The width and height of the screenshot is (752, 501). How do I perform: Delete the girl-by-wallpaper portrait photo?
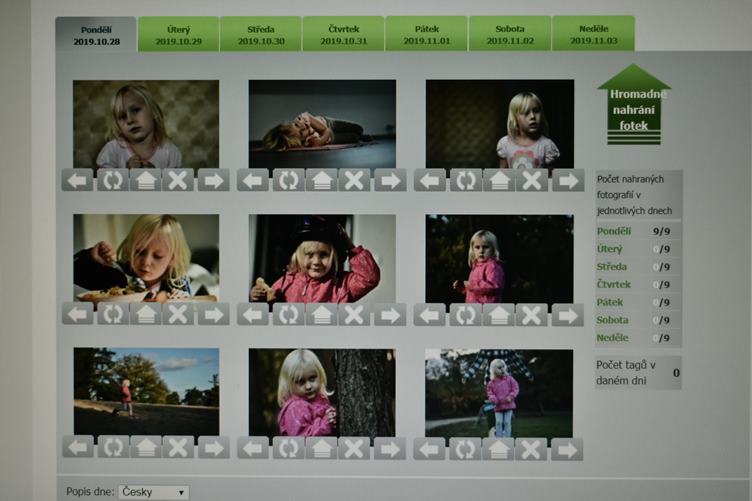click(178, 181)
